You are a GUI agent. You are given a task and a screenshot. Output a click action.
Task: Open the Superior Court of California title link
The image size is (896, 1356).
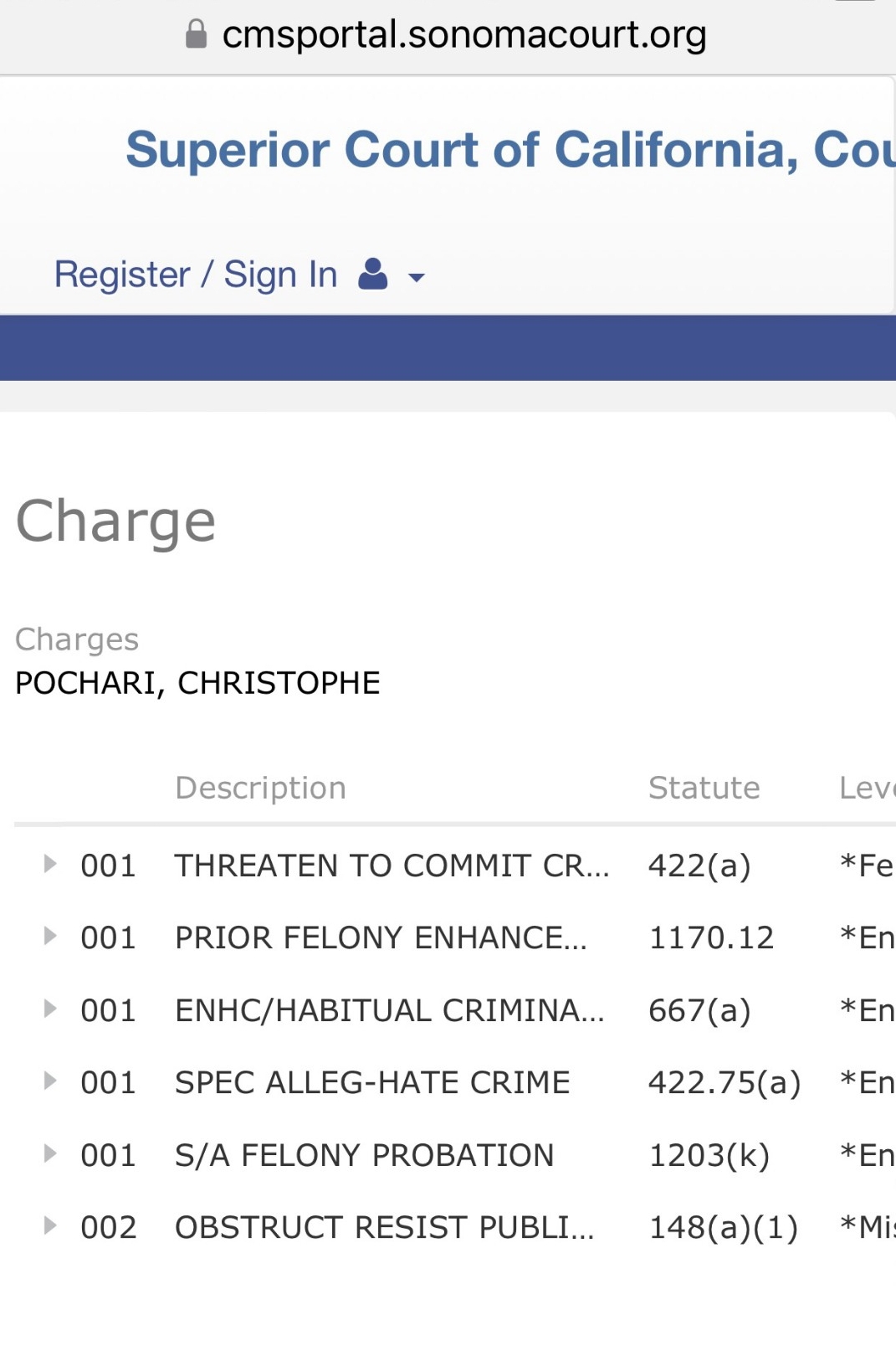coord(510,149)
